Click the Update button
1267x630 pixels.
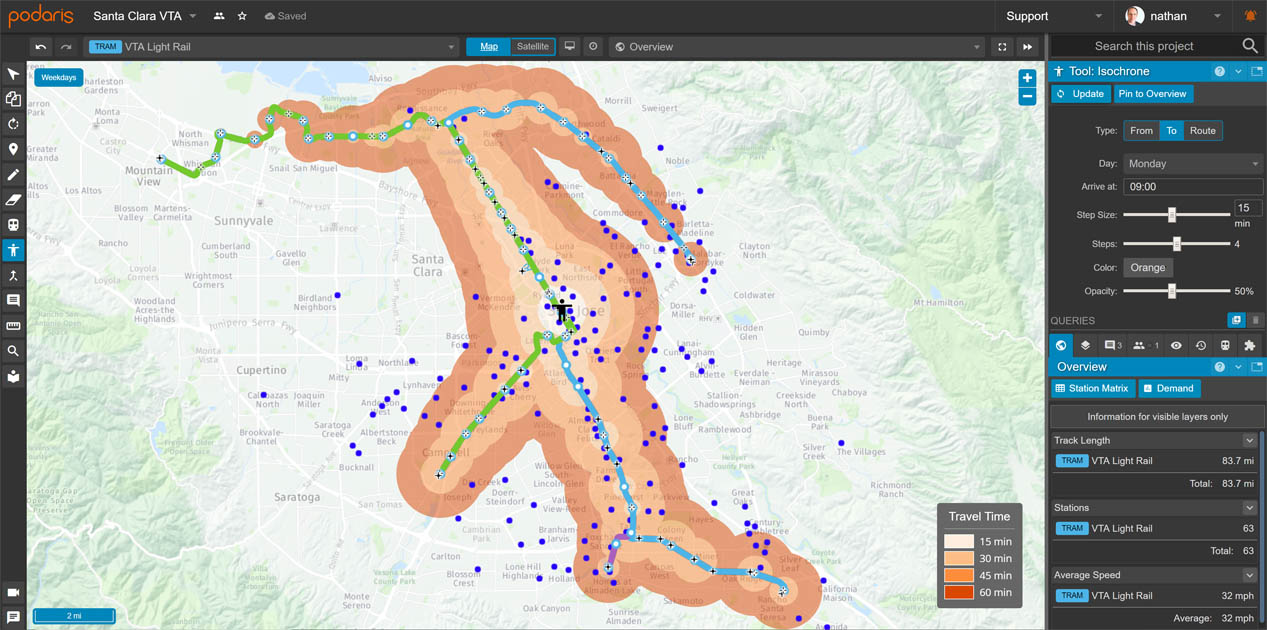(1081, 94)
